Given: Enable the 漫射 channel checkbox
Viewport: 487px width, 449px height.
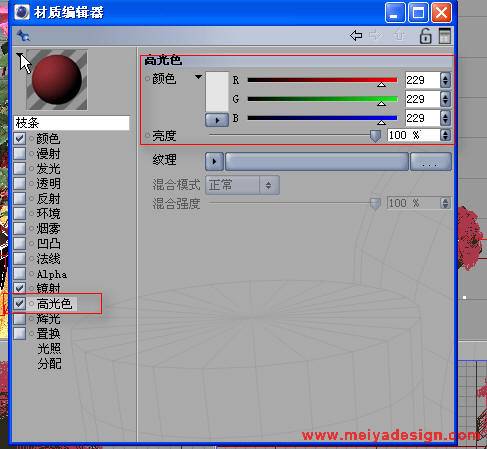Looking at the screenshot, I should click(x=20, y=153).
